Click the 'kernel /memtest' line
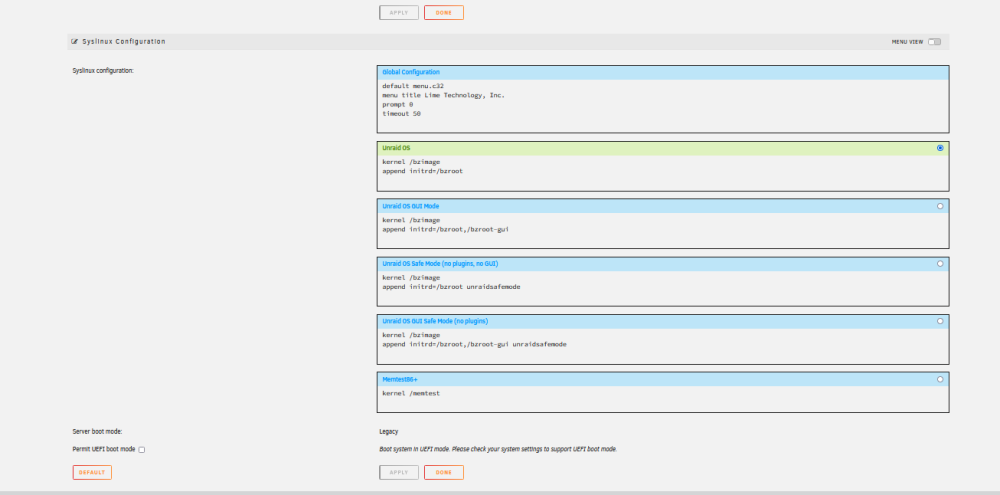Screen dimensions: 1000x495 pyautogui.click(x=411, y=394)
